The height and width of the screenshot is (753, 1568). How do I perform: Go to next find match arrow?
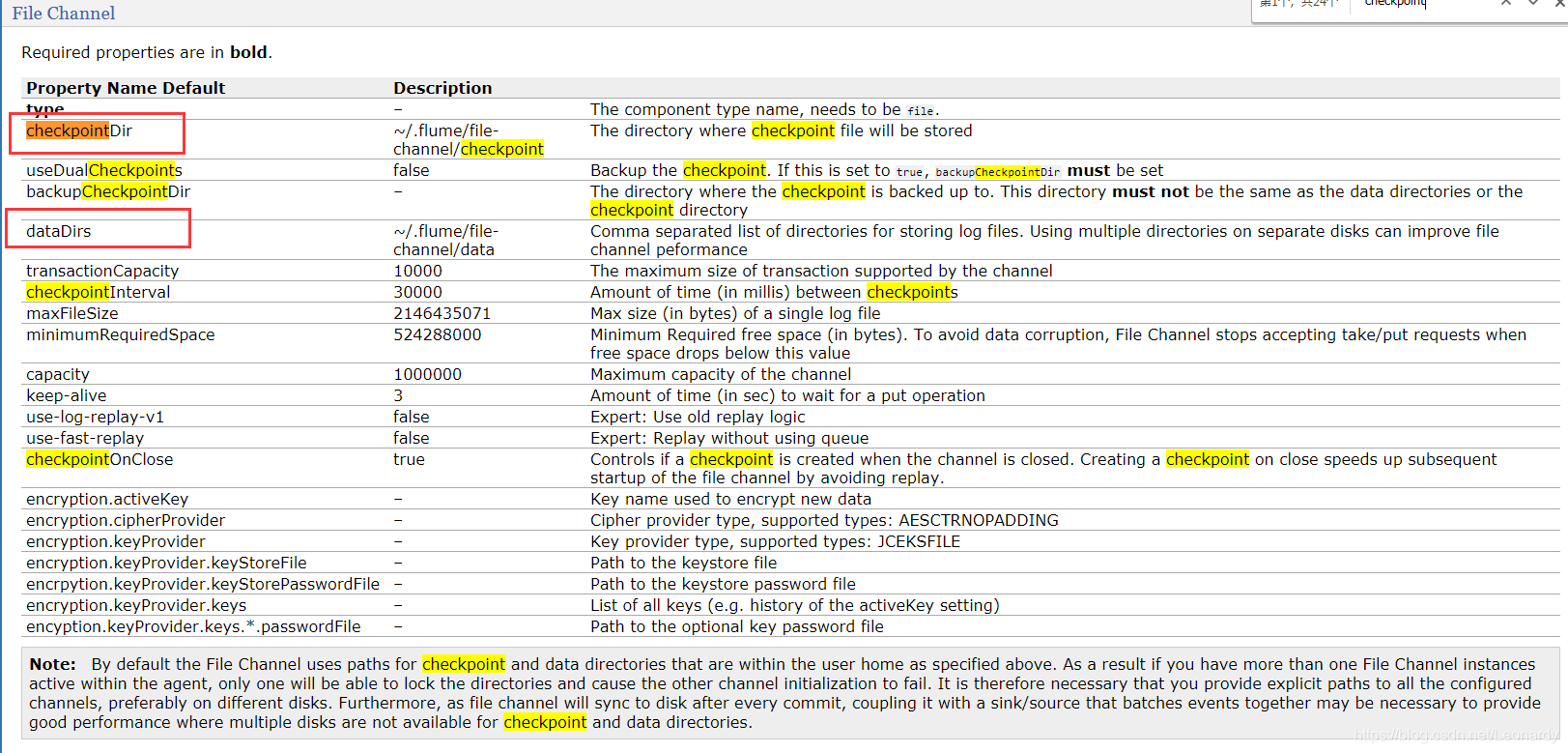(x=1533, y=4)
